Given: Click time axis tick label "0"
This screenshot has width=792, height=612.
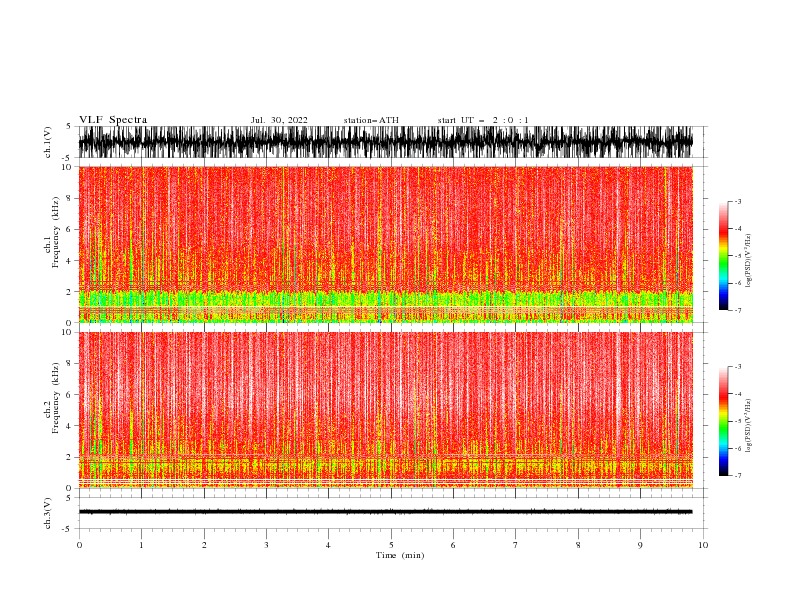Looking at the screenshot, I should [x=79, y=545].
